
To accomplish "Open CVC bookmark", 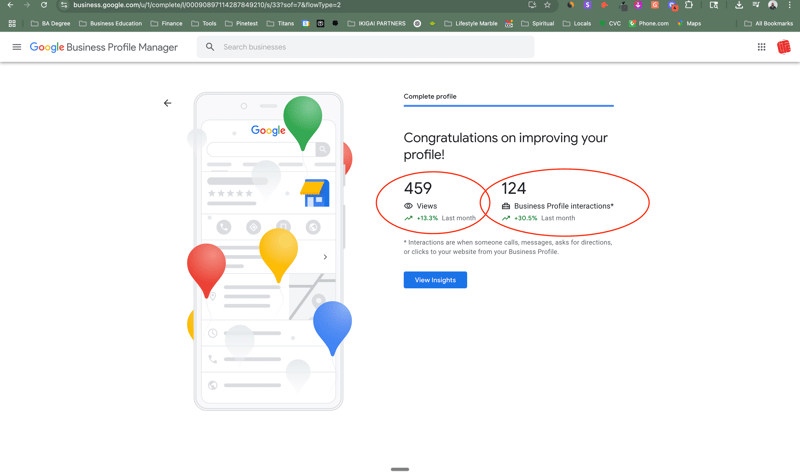I will (610, 23).
